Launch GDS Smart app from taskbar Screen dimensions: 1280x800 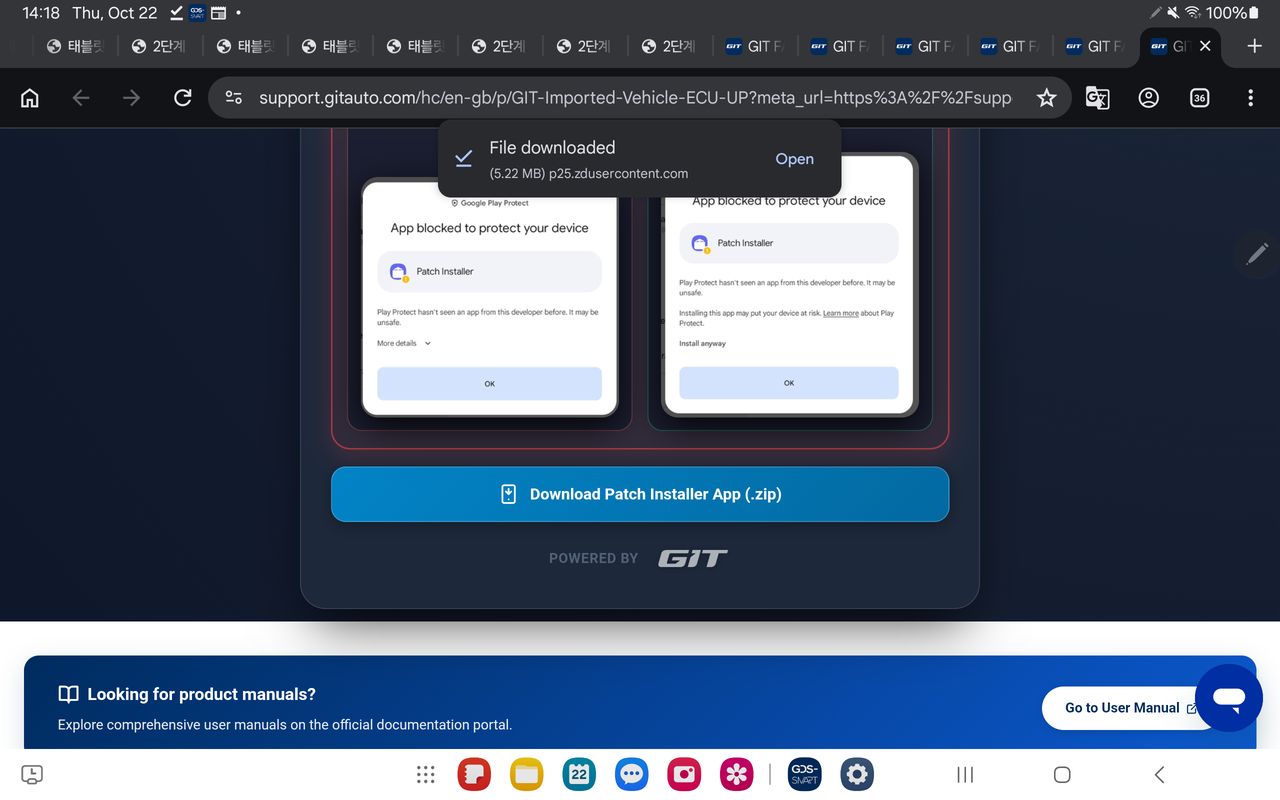(804, 774)
